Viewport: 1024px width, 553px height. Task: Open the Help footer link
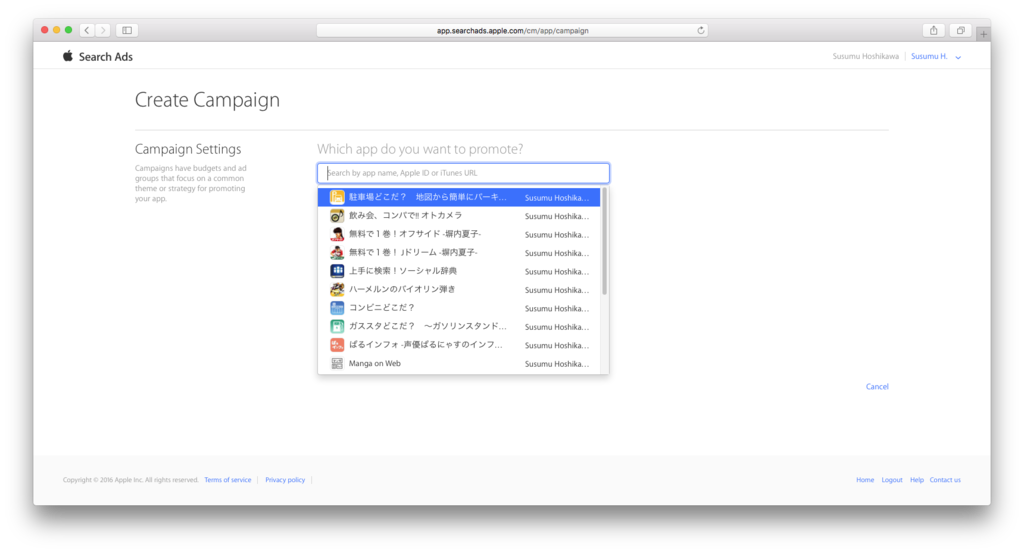917,480
